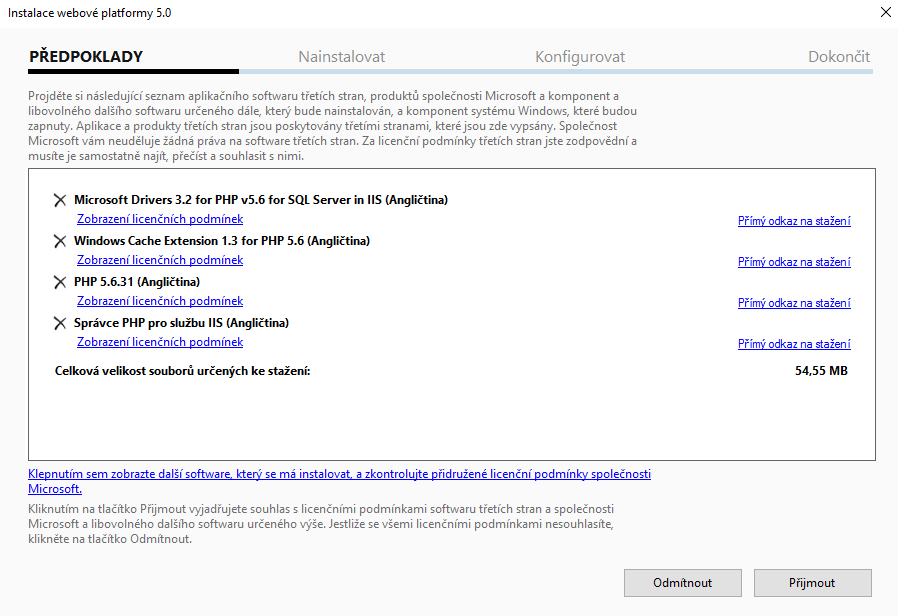Click the window title Instalace webové platformy 5.0

[89, 13]
